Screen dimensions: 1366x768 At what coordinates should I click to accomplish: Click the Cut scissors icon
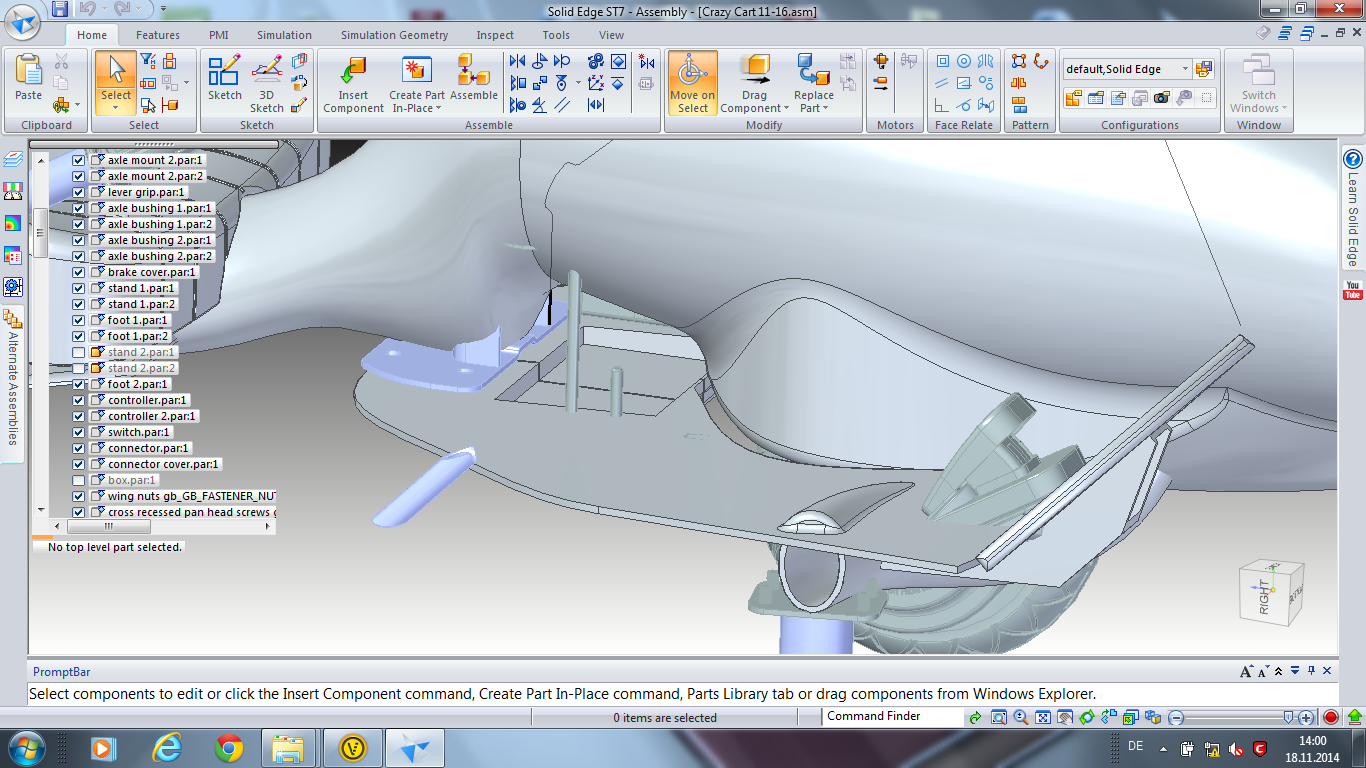tap(62, 61)
